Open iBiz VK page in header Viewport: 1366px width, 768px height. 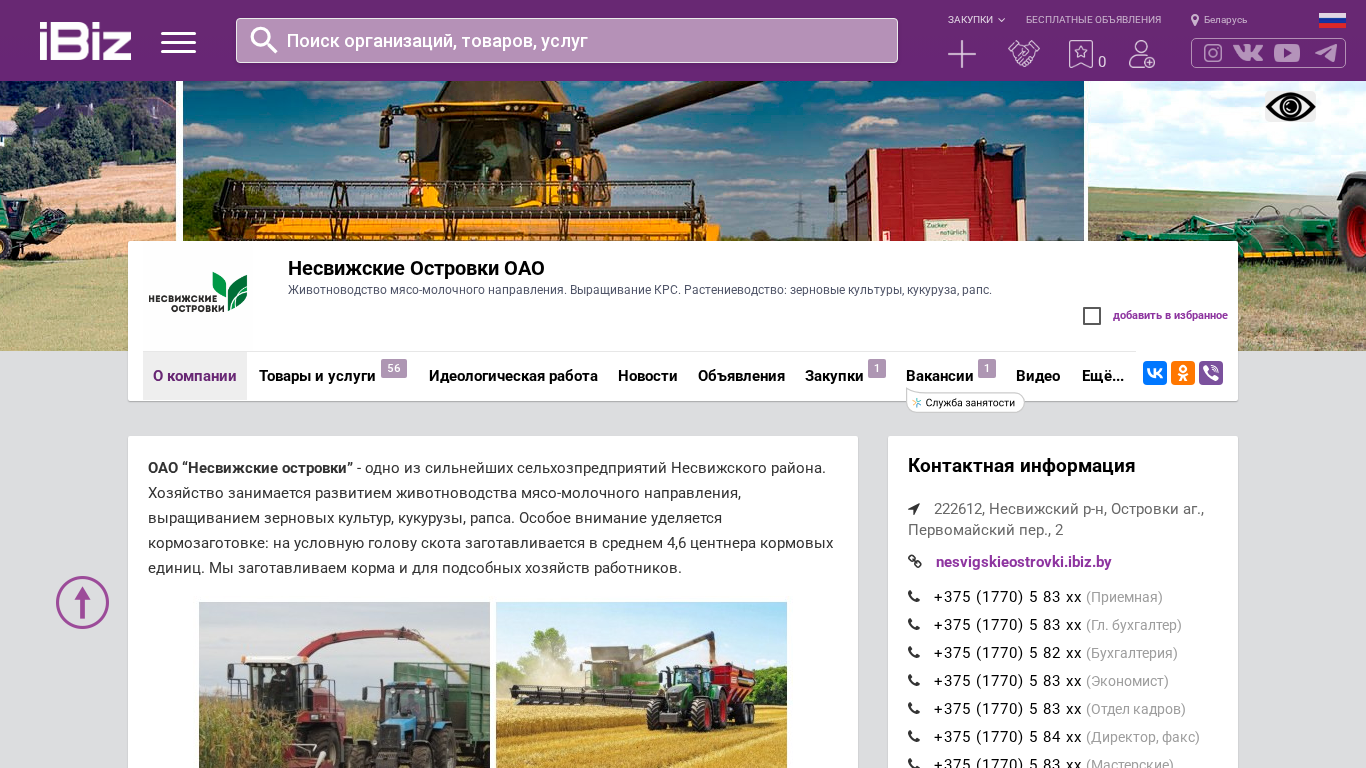pos(1248,53)
